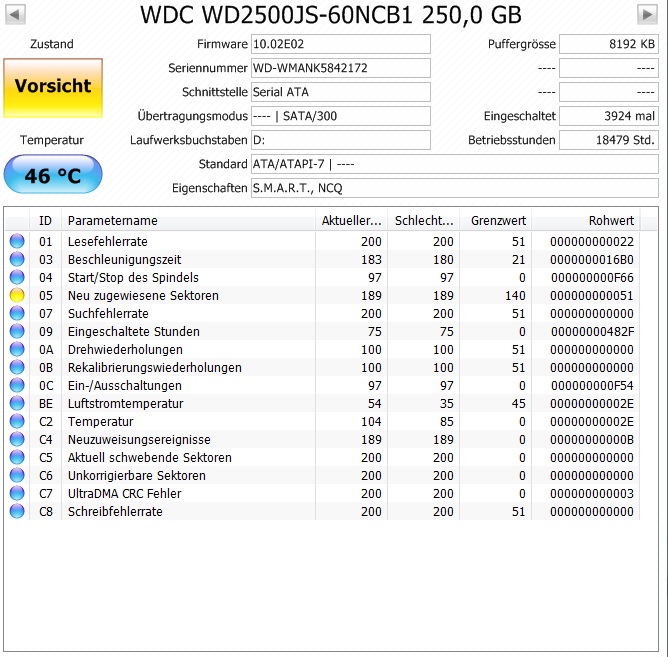Click blue status dot for Ein-/Ausschaltungen
The image size is (668, 657).
(17, 385)
